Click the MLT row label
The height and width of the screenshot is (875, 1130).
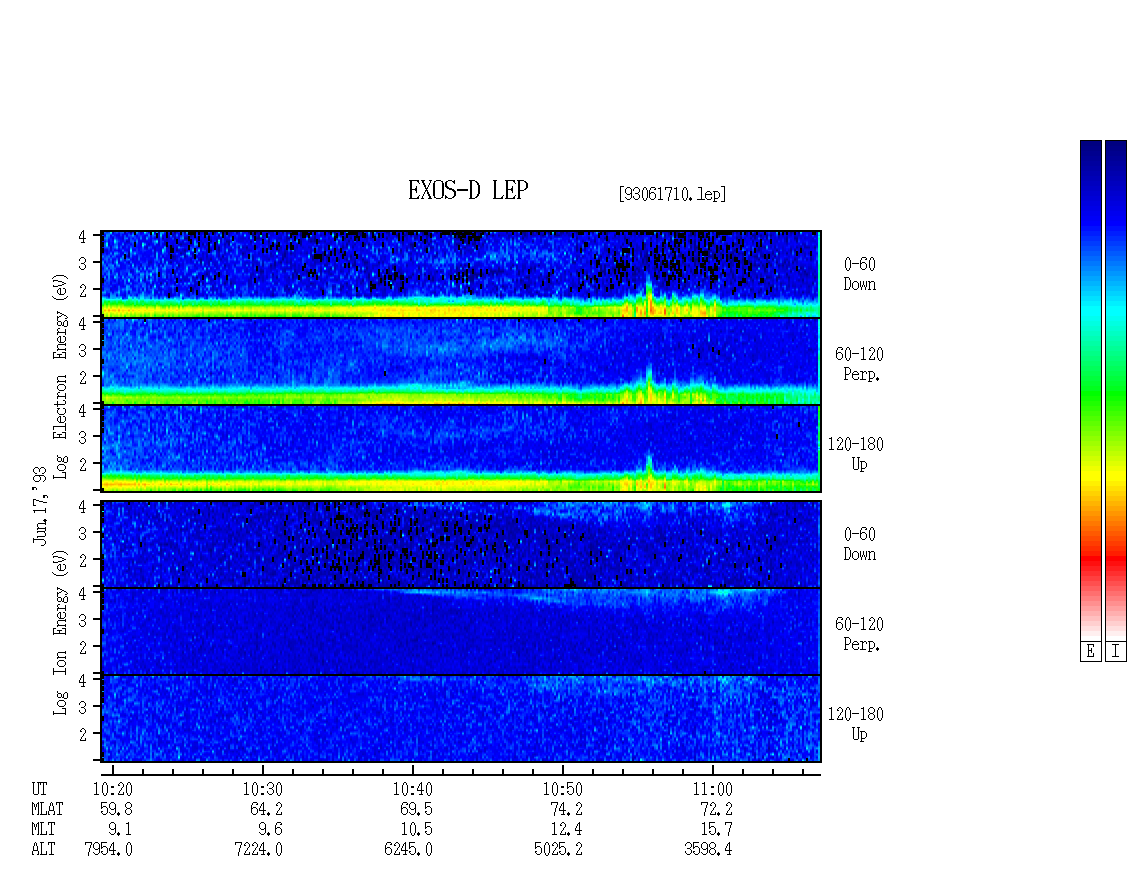[x=43, y=830]
